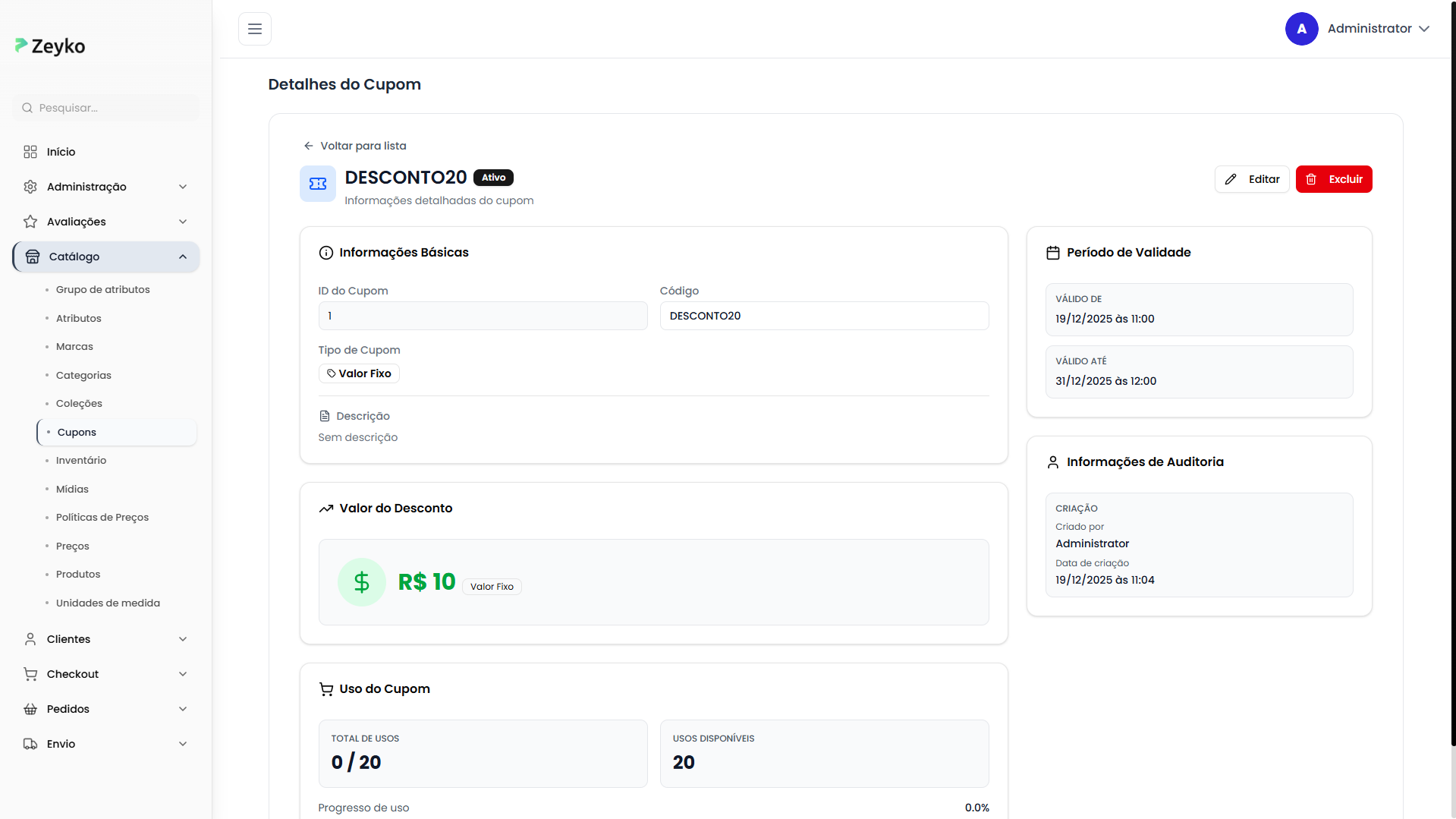Image resolution: width=1456 pixels, height=819 pixels.
Task: Click the Zeyko logo
Action: [50, 46]
